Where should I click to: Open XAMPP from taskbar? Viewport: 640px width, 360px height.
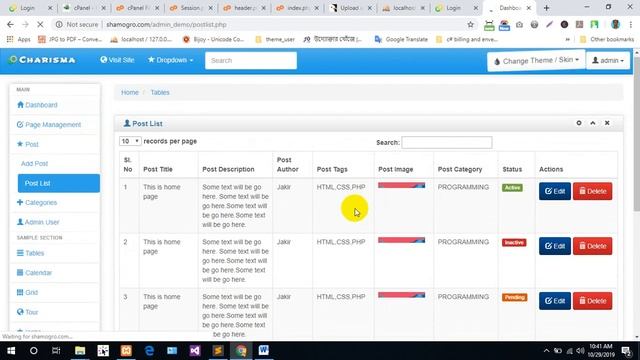126,351
